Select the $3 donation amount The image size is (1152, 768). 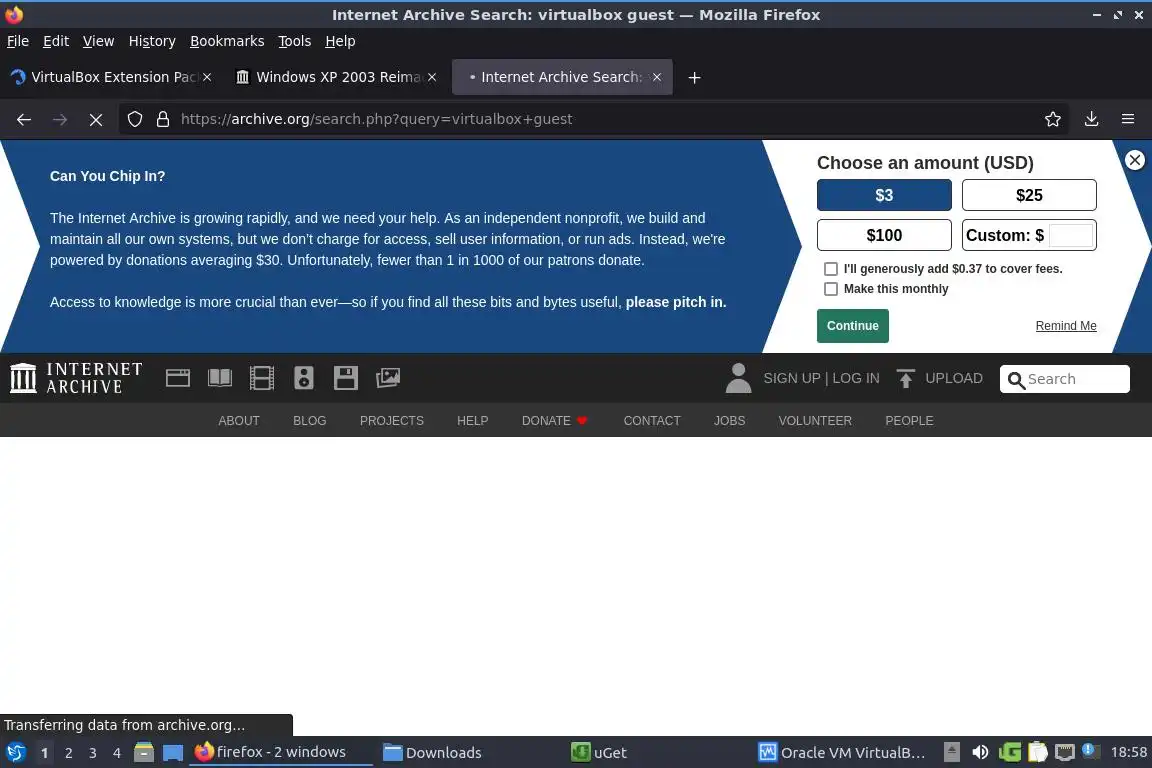pos(884,195)
